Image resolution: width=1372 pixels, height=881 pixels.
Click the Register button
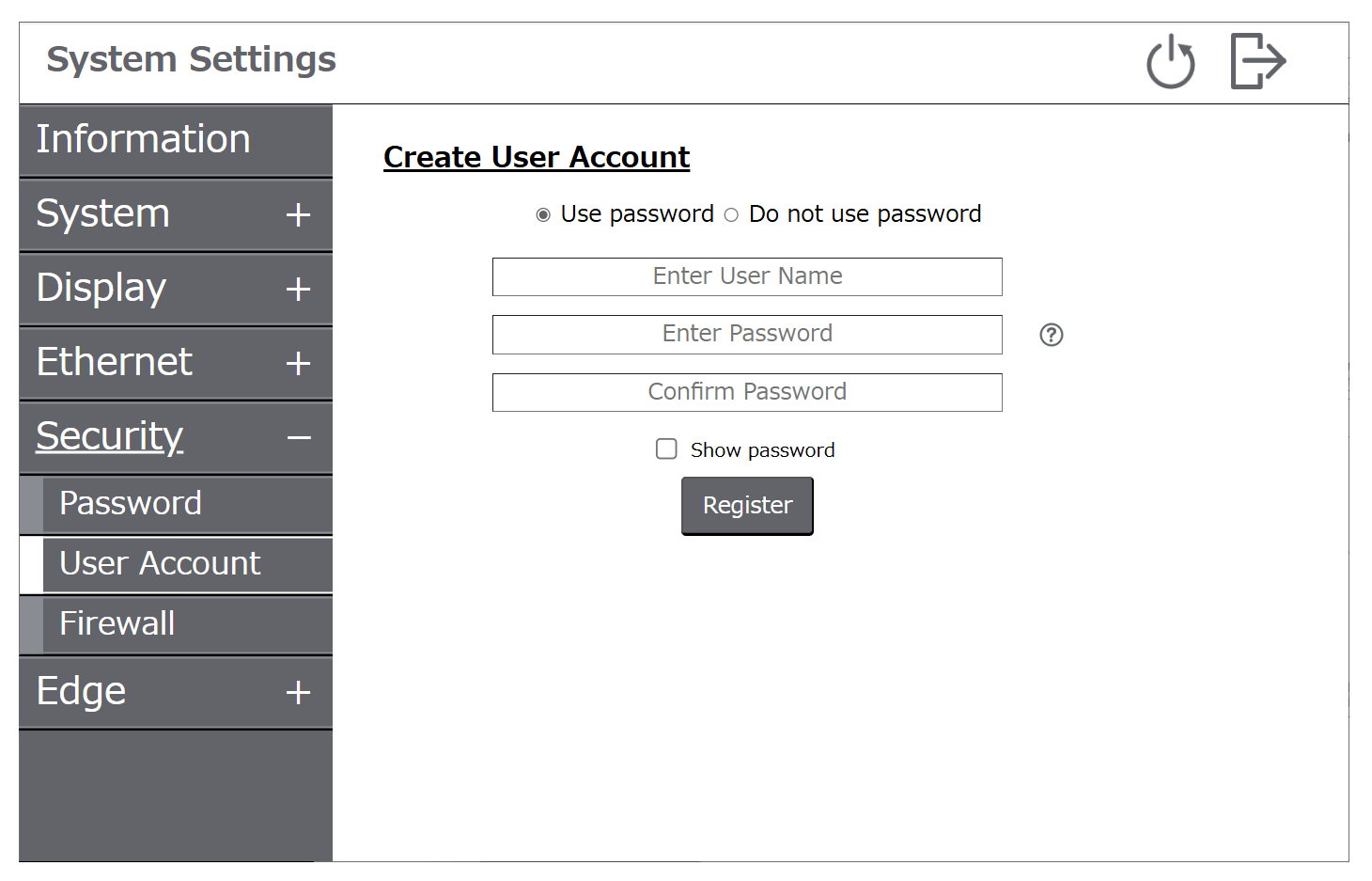(x=747, y=506)
